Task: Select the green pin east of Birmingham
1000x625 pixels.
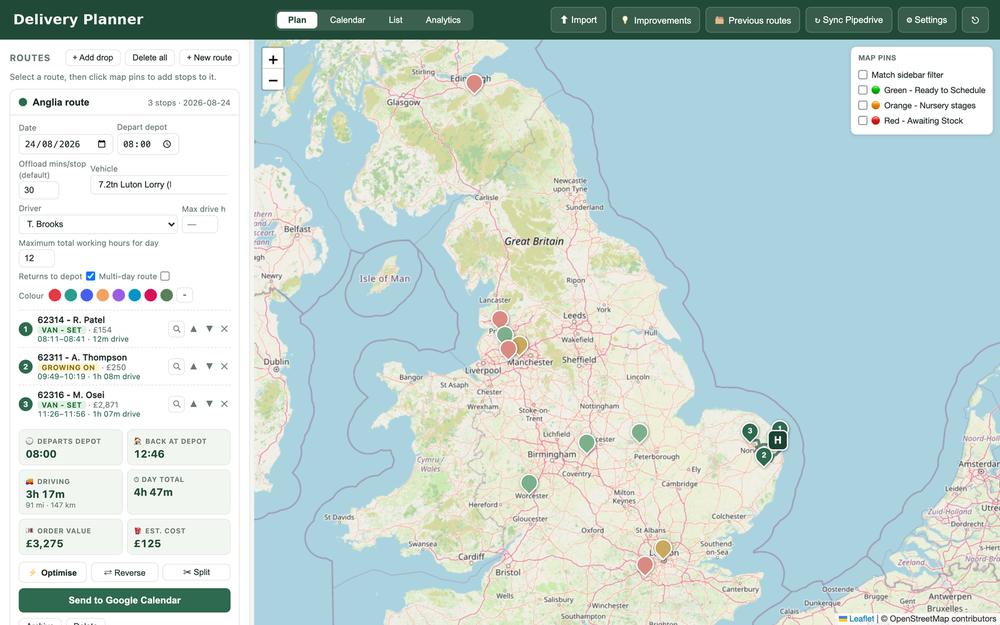Action: pyautogui.click(x=587, y=442)
